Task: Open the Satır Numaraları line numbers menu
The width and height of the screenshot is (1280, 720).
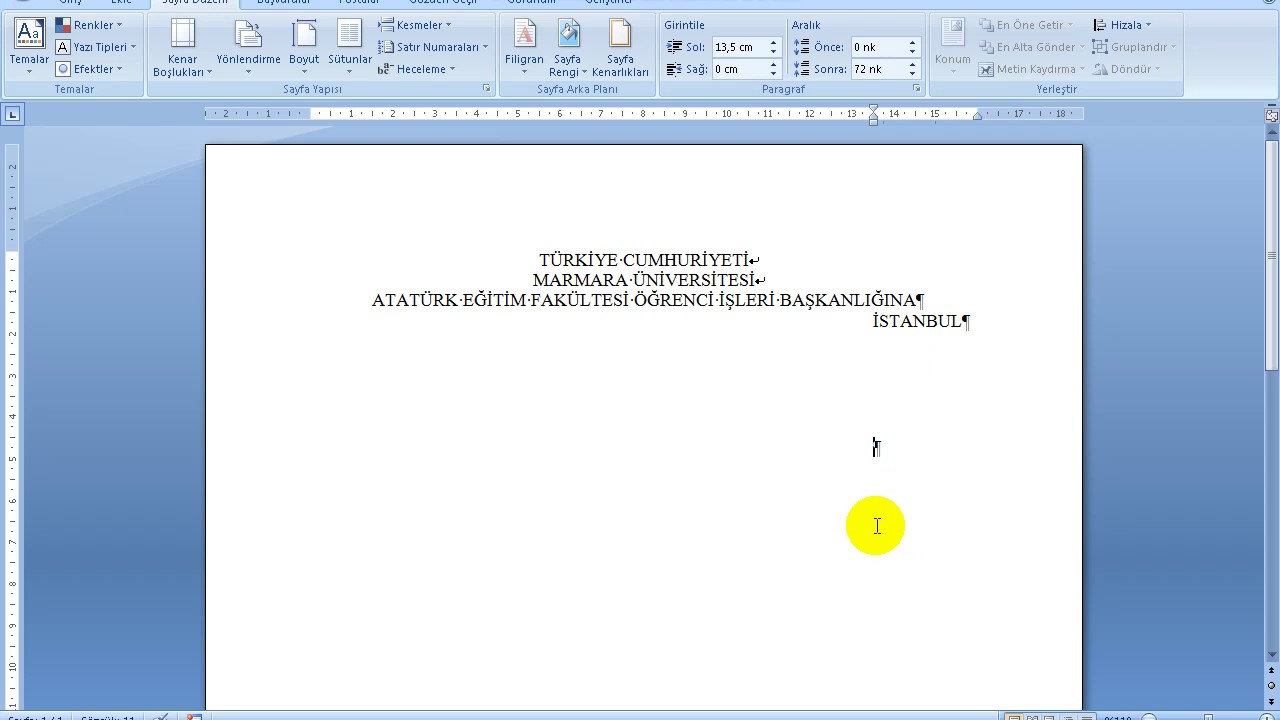Action: 433,47
